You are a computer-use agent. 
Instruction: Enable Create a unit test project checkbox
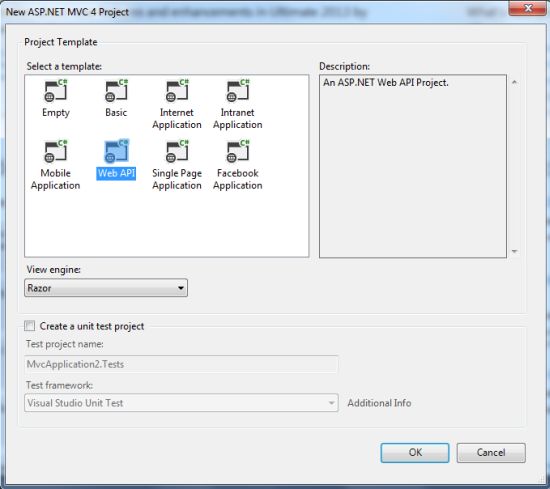click(30, 326)
